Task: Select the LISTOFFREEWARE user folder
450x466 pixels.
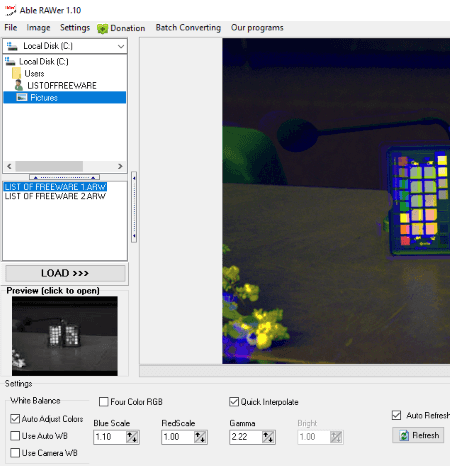Action: click(x=62, y=86)
